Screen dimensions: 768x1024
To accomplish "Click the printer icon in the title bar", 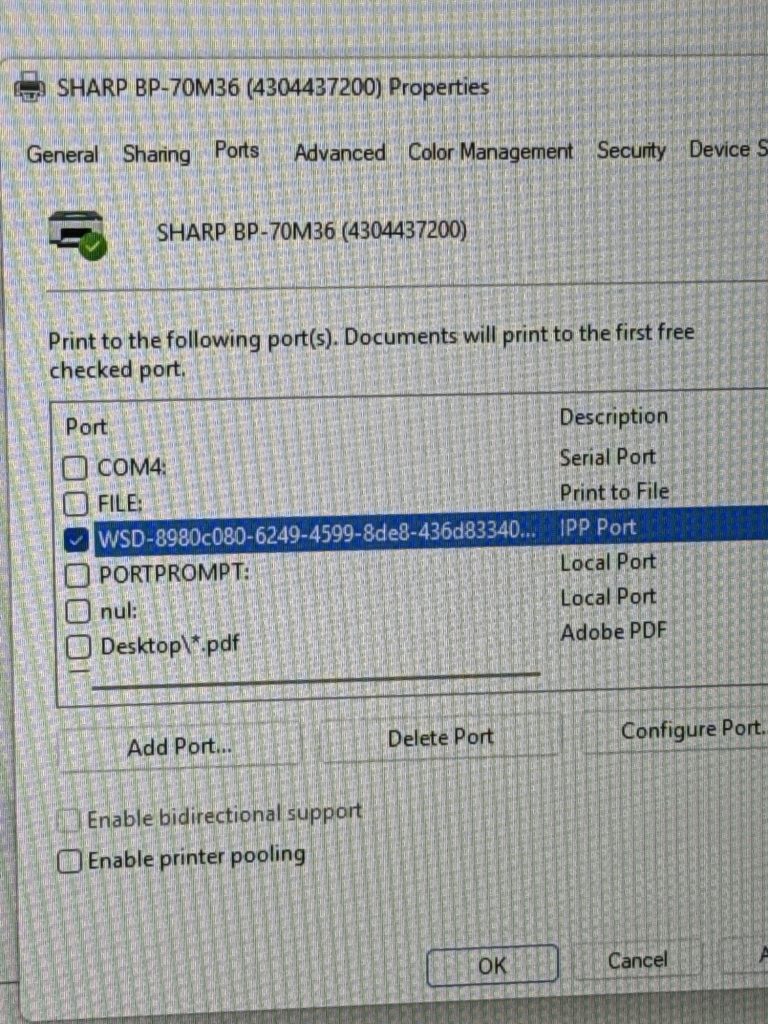I will pyautogui.click(x=29, y=88).
